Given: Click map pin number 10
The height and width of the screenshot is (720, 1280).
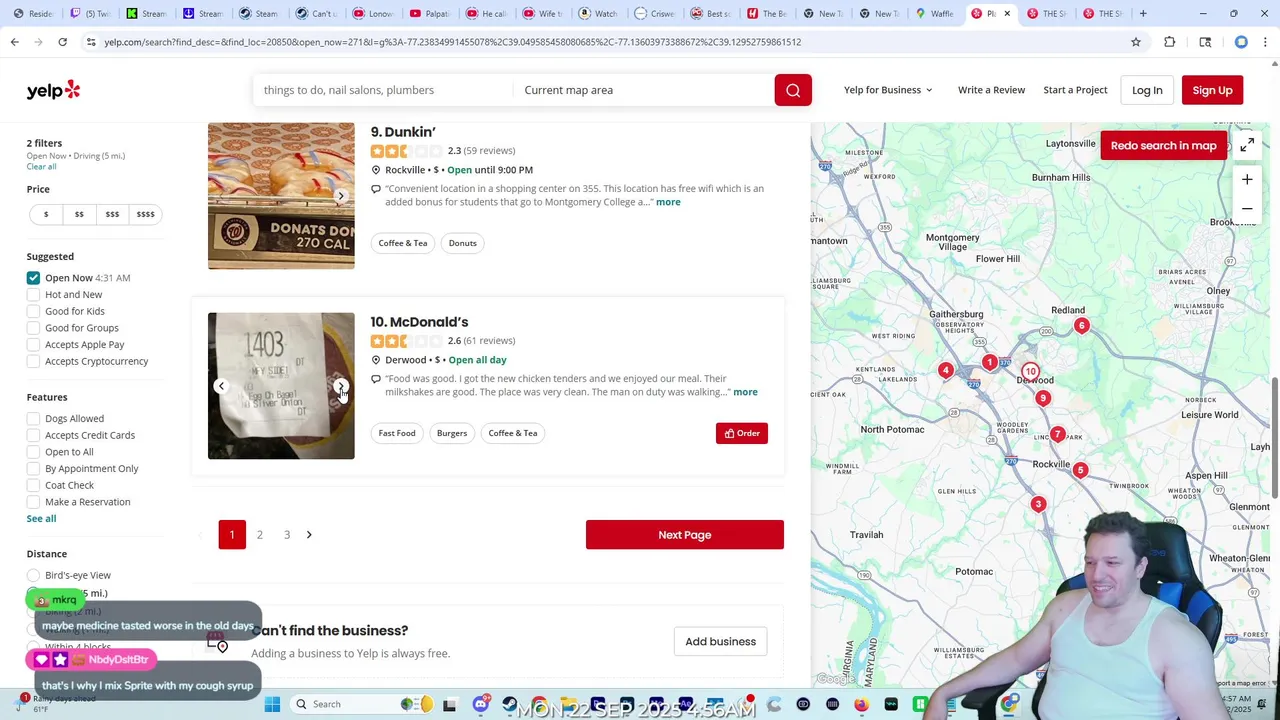Looking at the screenshot, I should (x=1030, y=372).
